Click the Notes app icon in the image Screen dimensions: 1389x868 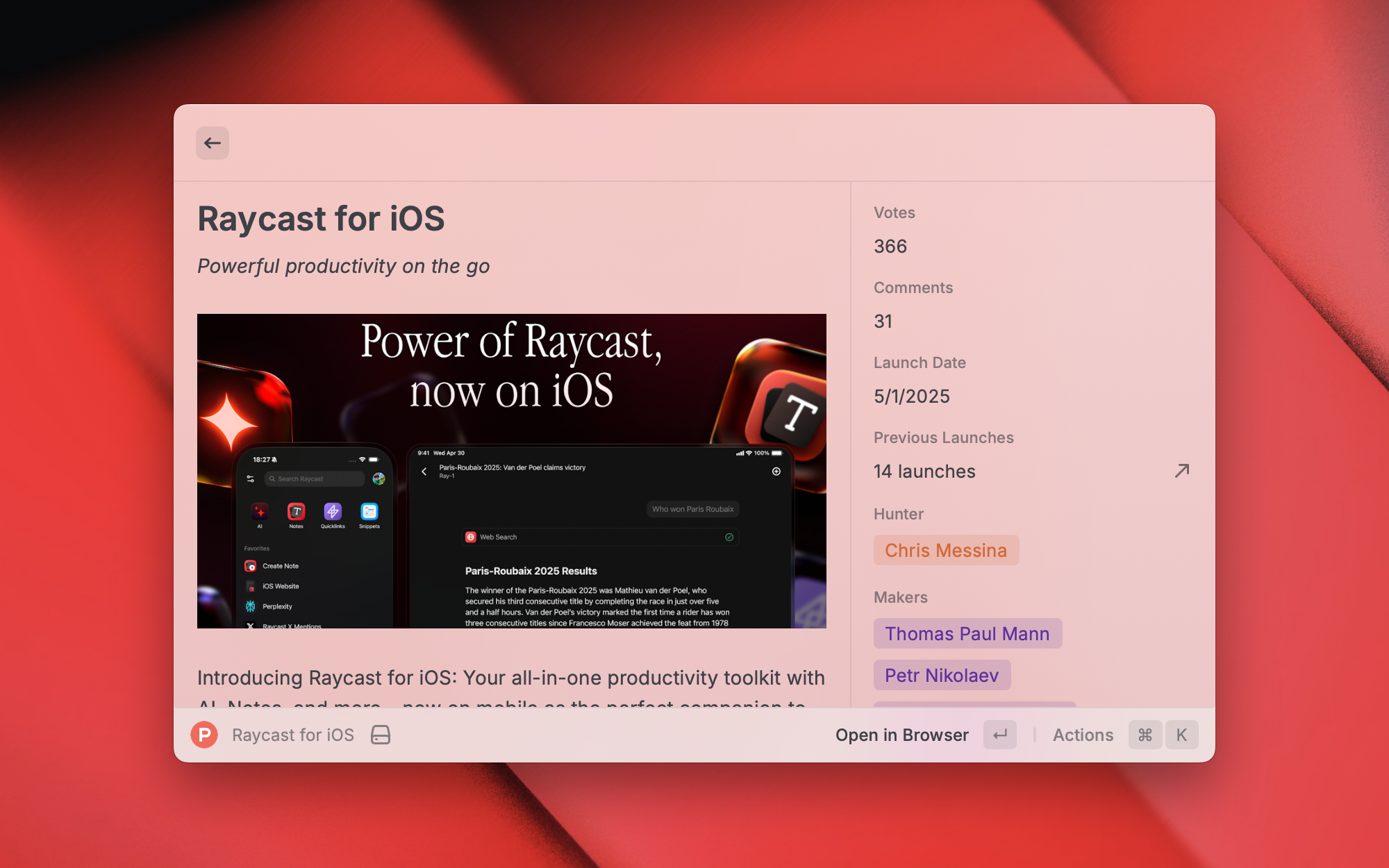click(297, 512)
